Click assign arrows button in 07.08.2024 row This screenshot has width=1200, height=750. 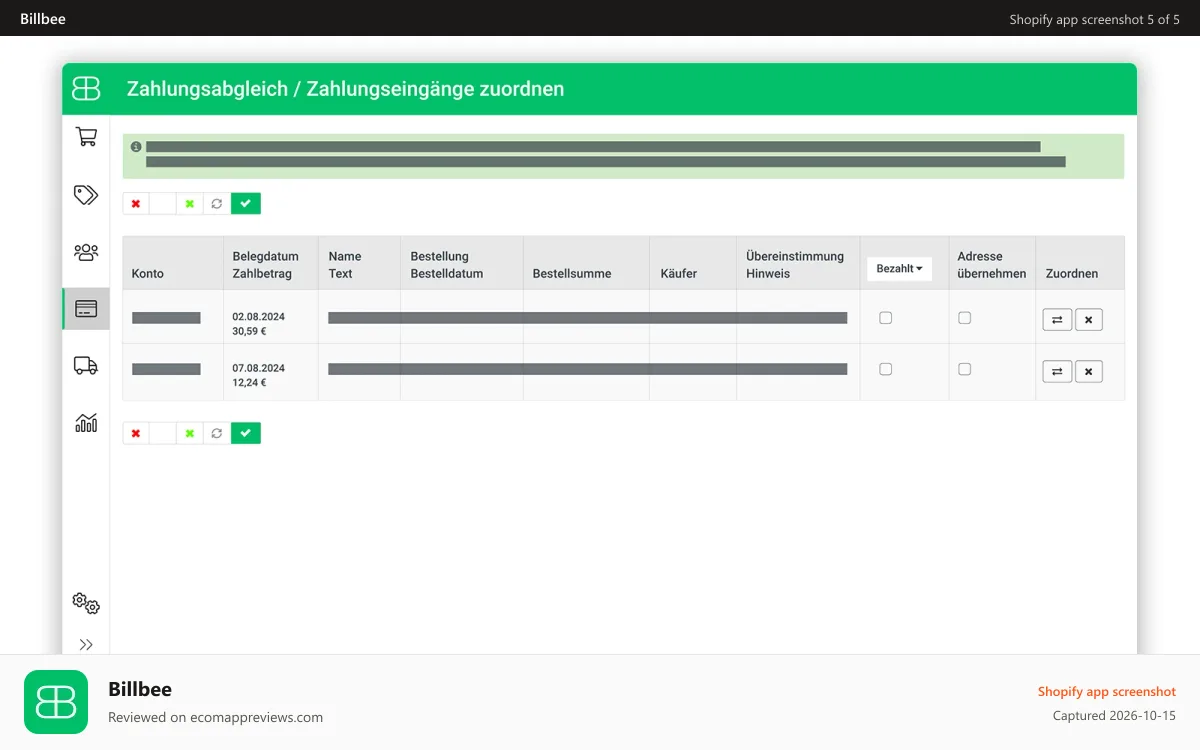click(1057, 372)
